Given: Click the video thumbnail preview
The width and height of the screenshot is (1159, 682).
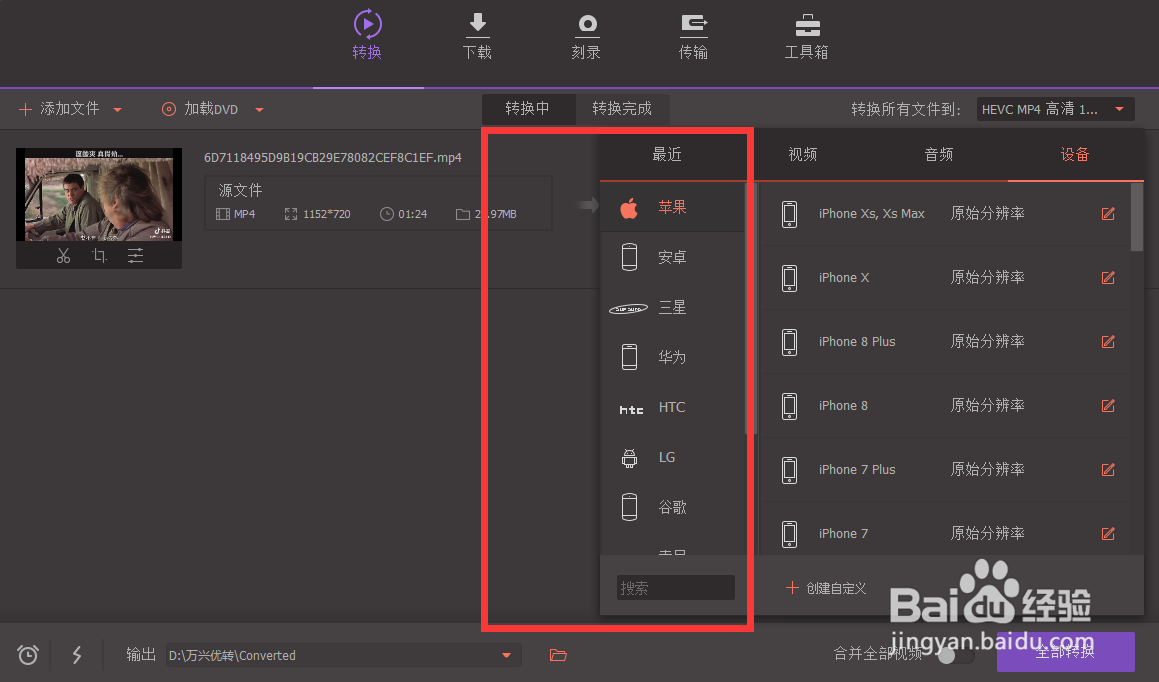Looking at the screenshot, I should pyautogui.click(x=99, y=194).
